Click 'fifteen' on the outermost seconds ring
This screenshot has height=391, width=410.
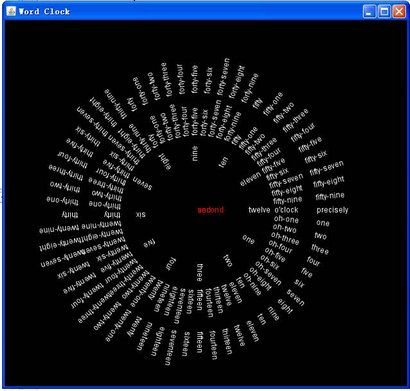point(199,342)
